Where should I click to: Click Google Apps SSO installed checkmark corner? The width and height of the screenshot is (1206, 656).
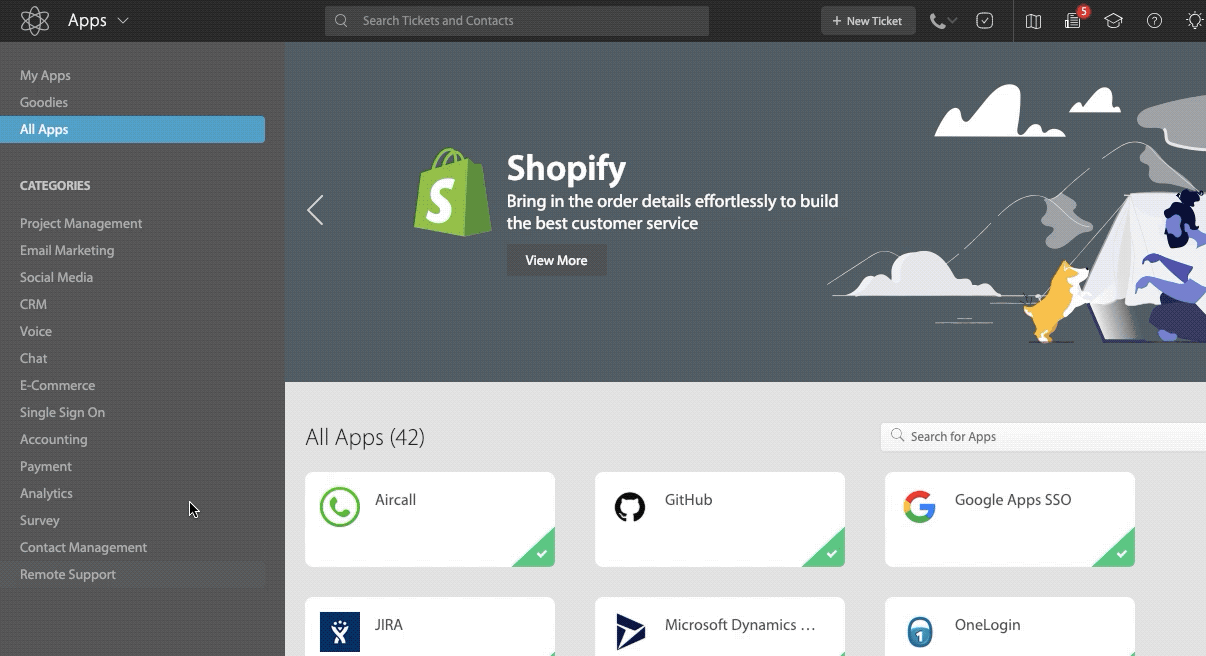click(1120, 553)
